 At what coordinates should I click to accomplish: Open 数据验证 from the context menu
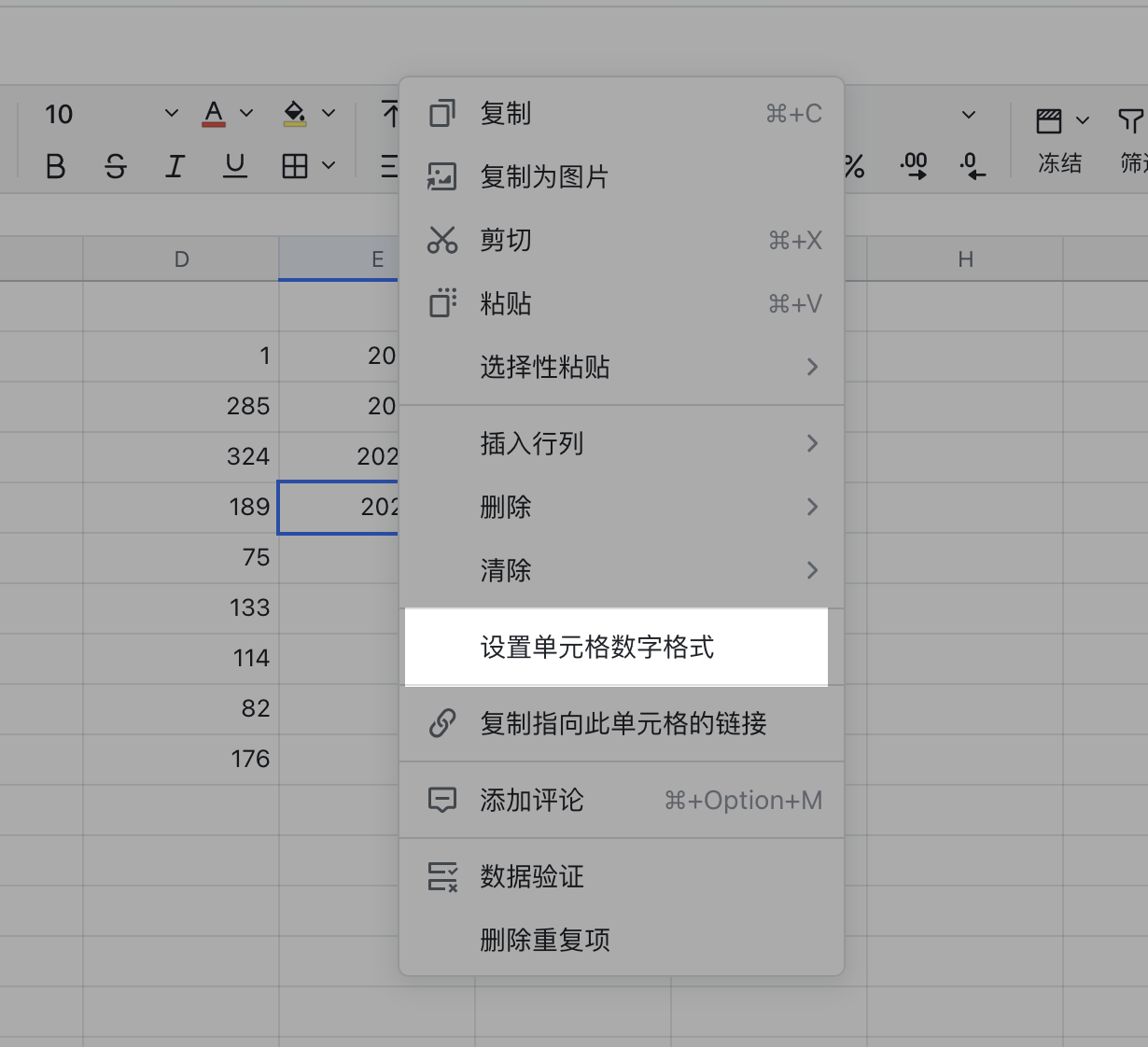click(531, 876)
